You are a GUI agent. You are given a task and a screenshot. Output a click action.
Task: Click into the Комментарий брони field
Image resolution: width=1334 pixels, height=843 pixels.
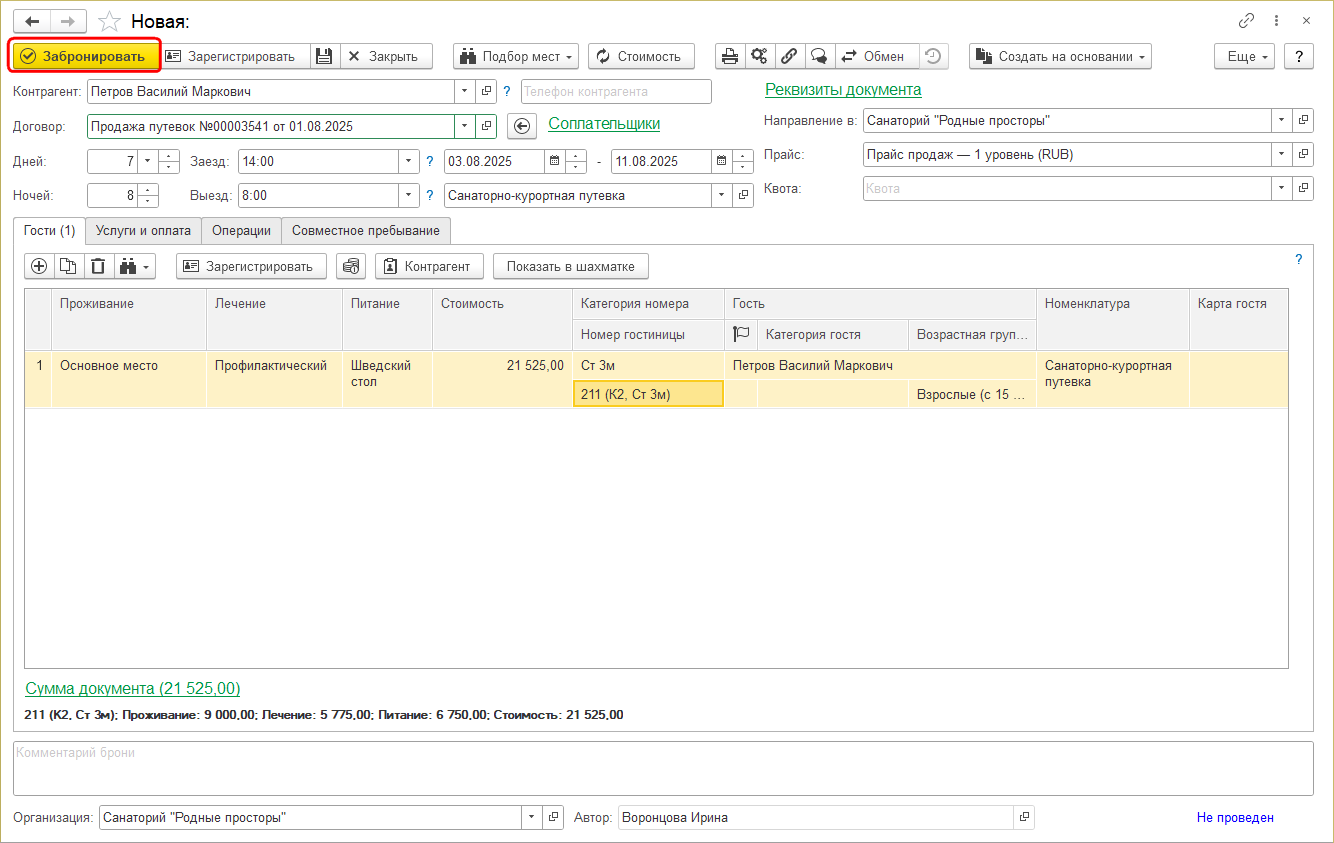pyautogui.click(x=662, y=767)
